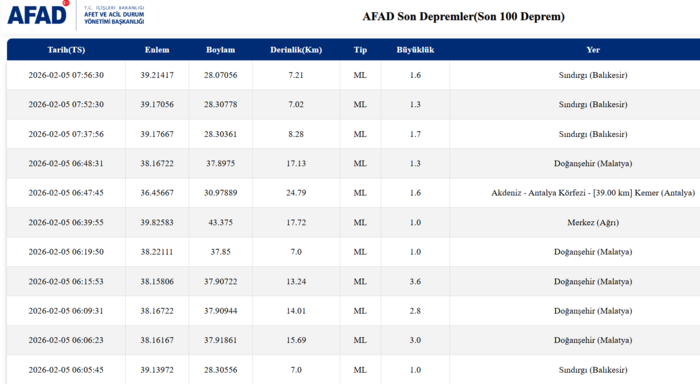
Task: Click magnitude value 1.7
Action: click(x=415, y=134)
